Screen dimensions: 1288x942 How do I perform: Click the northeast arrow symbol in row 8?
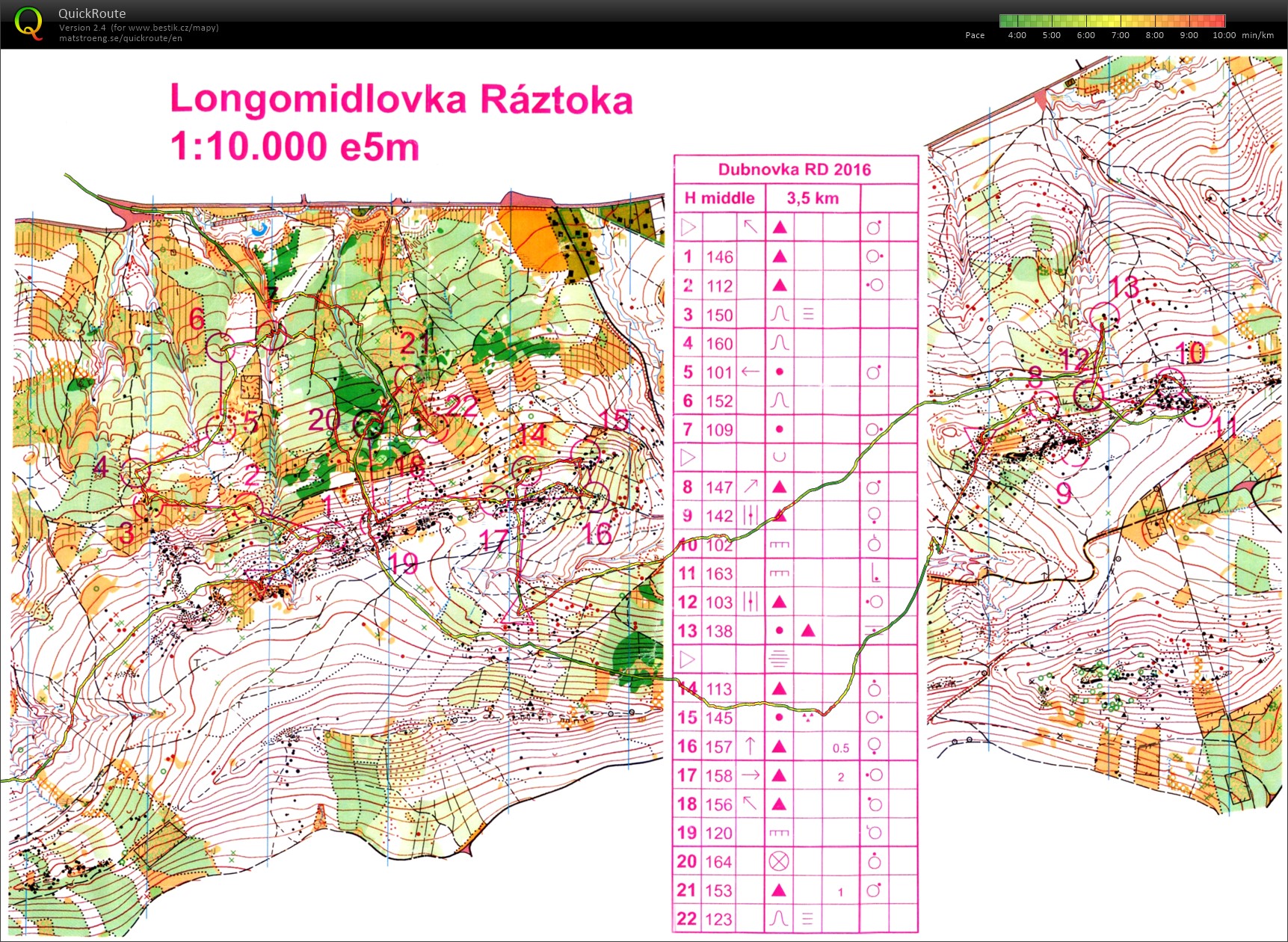tap(750, 487)
